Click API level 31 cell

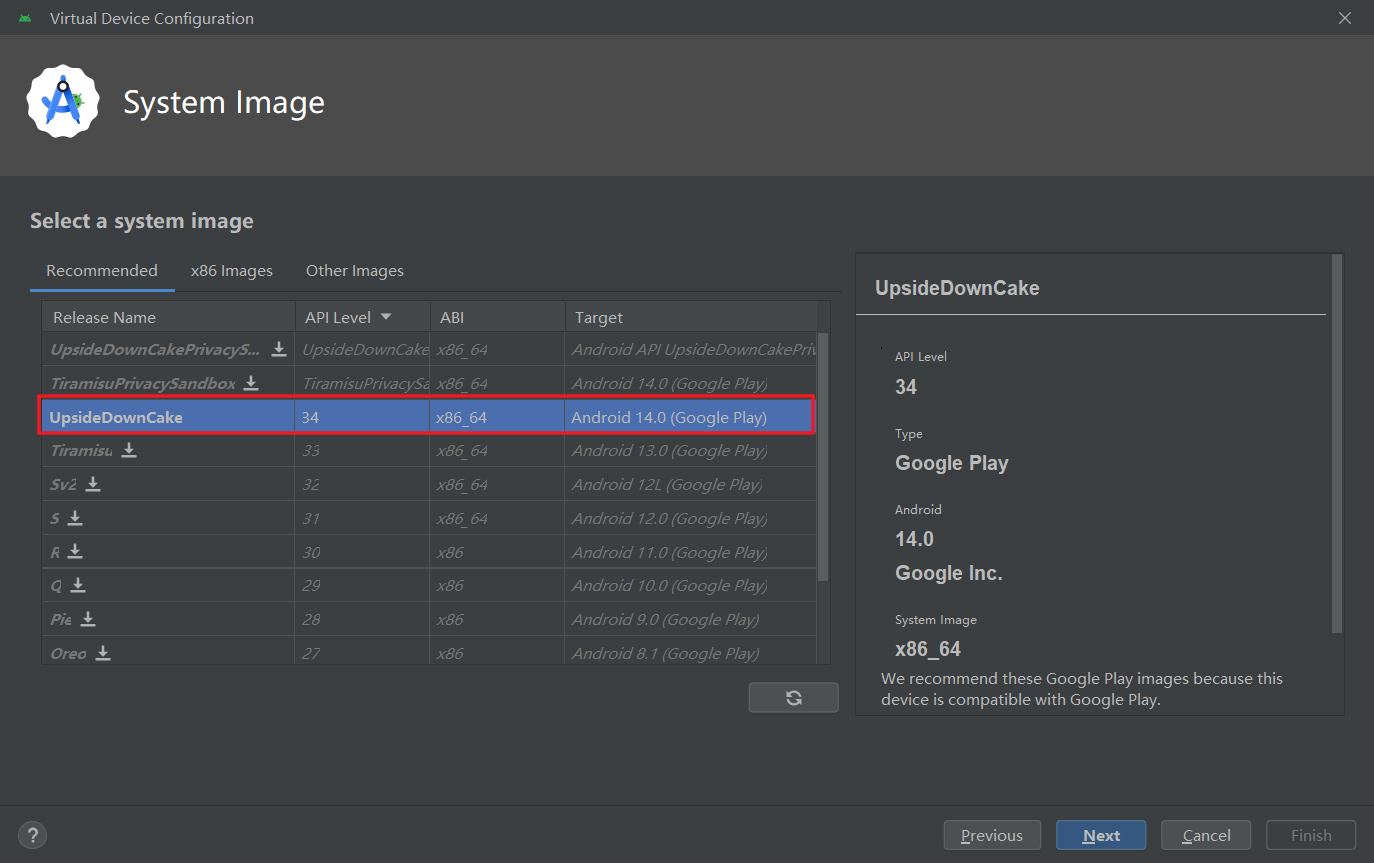[x=362, y=518]
